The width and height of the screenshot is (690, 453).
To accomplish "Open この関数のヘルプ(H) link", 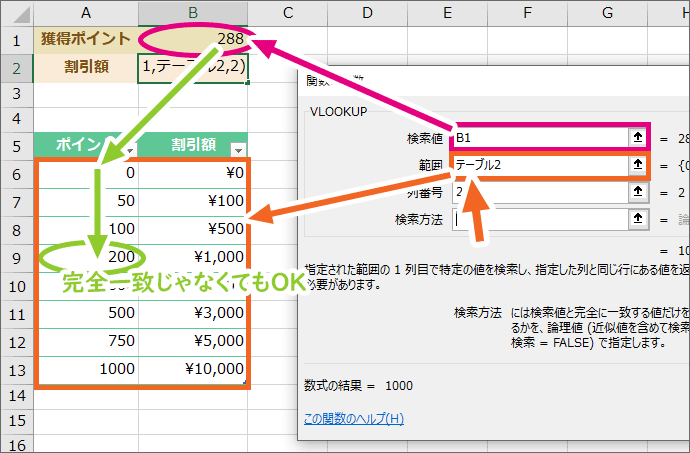I will [354, 418].
